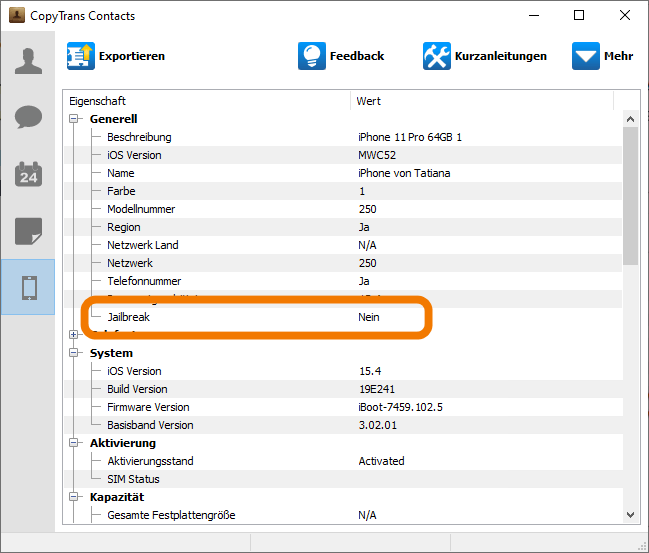Click the Generell group heading
This screenshot has height=553, width=649.
pos(113,119)
